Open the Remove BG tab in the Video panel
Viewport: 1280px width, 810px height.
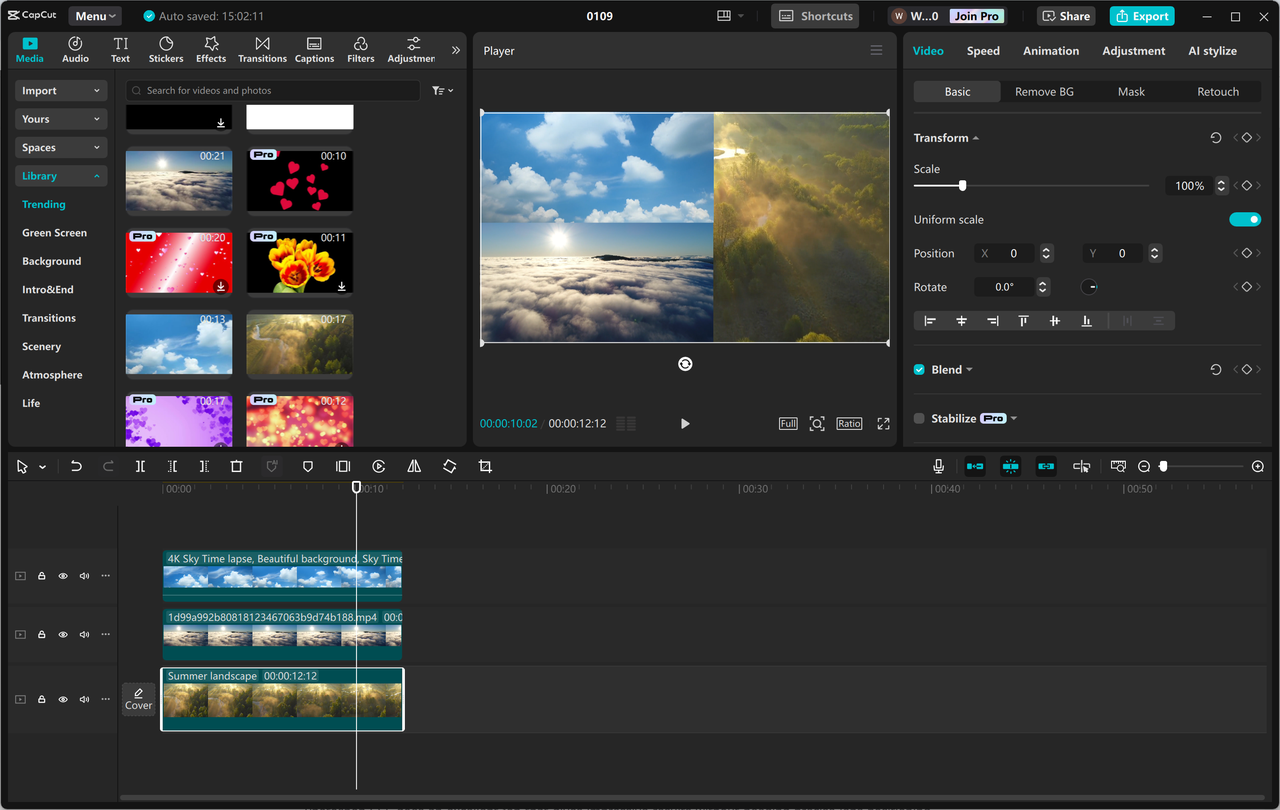coord(1044,91)
